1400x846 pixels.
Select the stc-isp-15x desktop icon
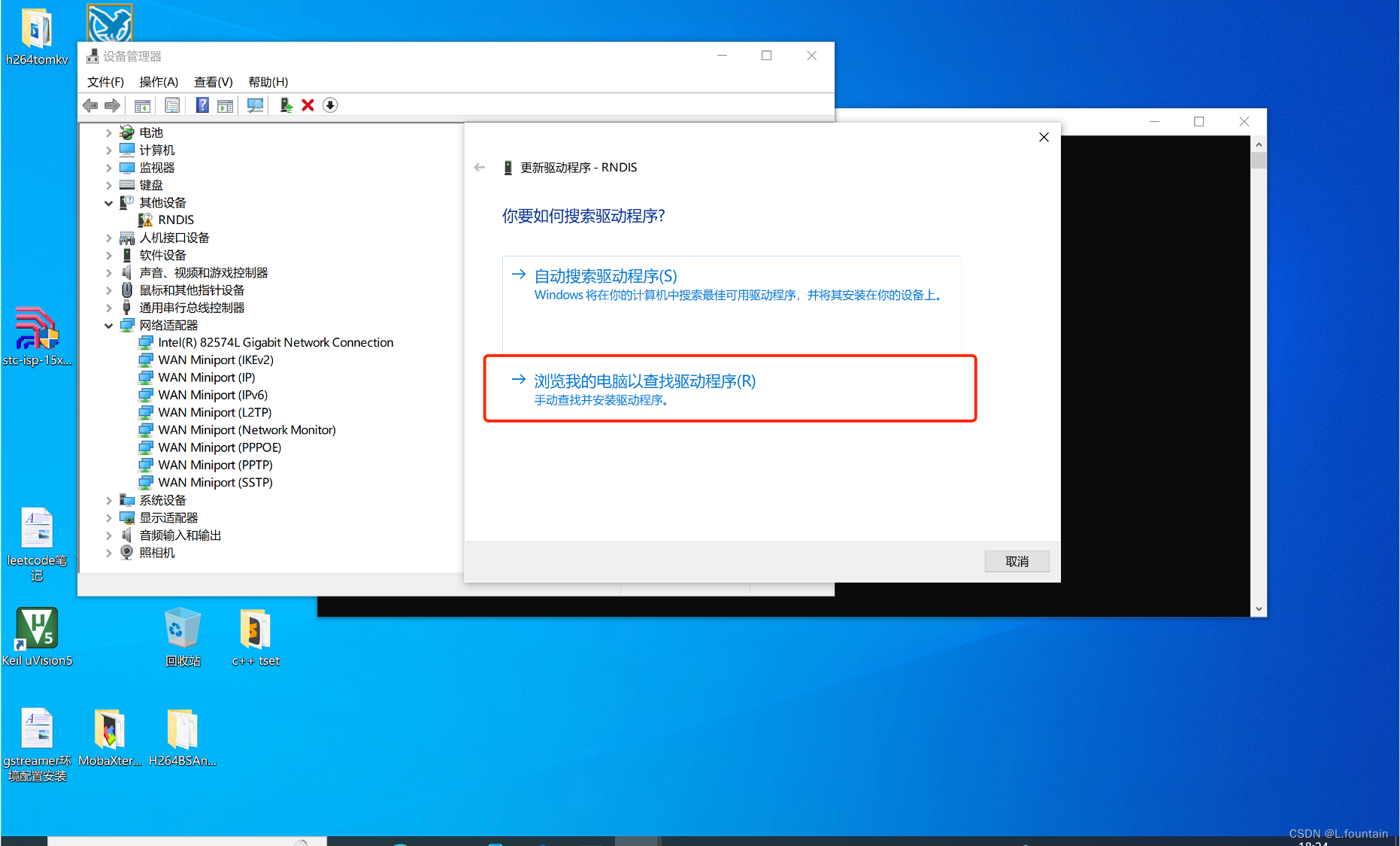[x=37, y=337]
